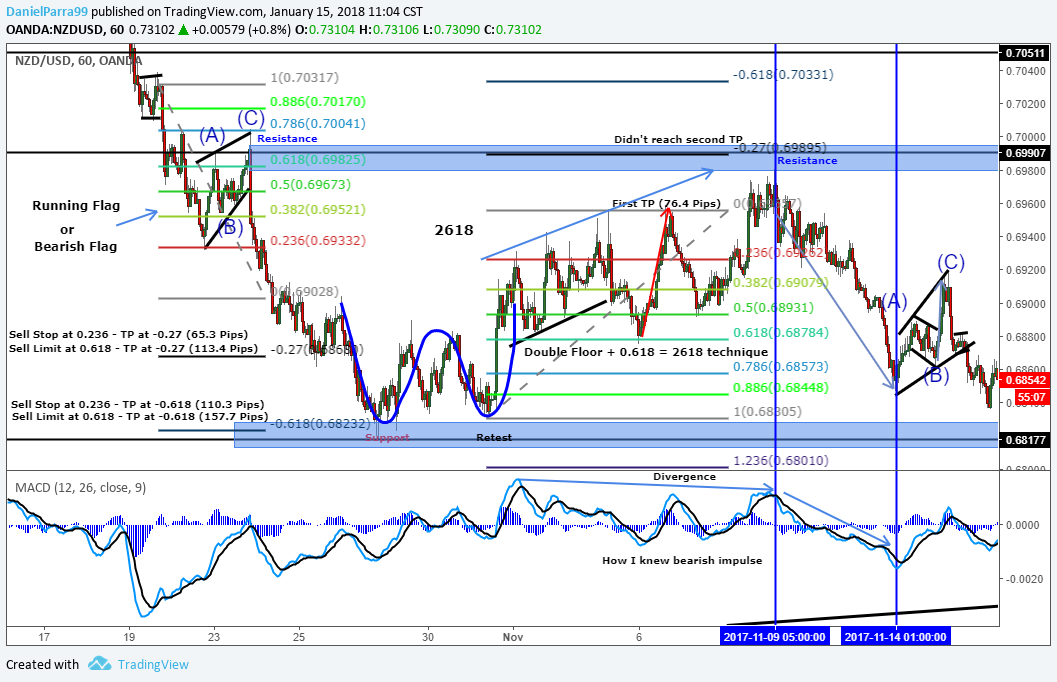The image size is (1057, 682).
Task: Open the TradingView link in the footer
Action: [x=153, y=664]
